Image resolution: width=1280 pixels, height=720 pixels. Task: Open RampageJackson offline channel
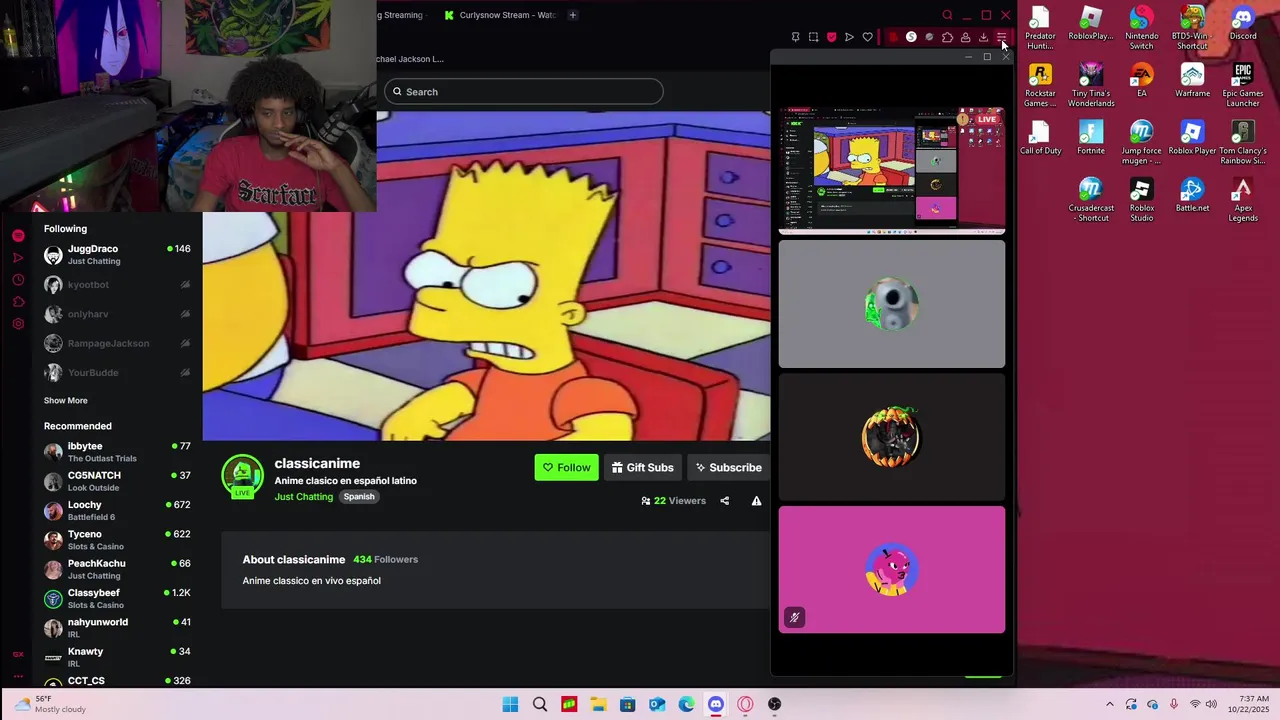pos(118,343)
